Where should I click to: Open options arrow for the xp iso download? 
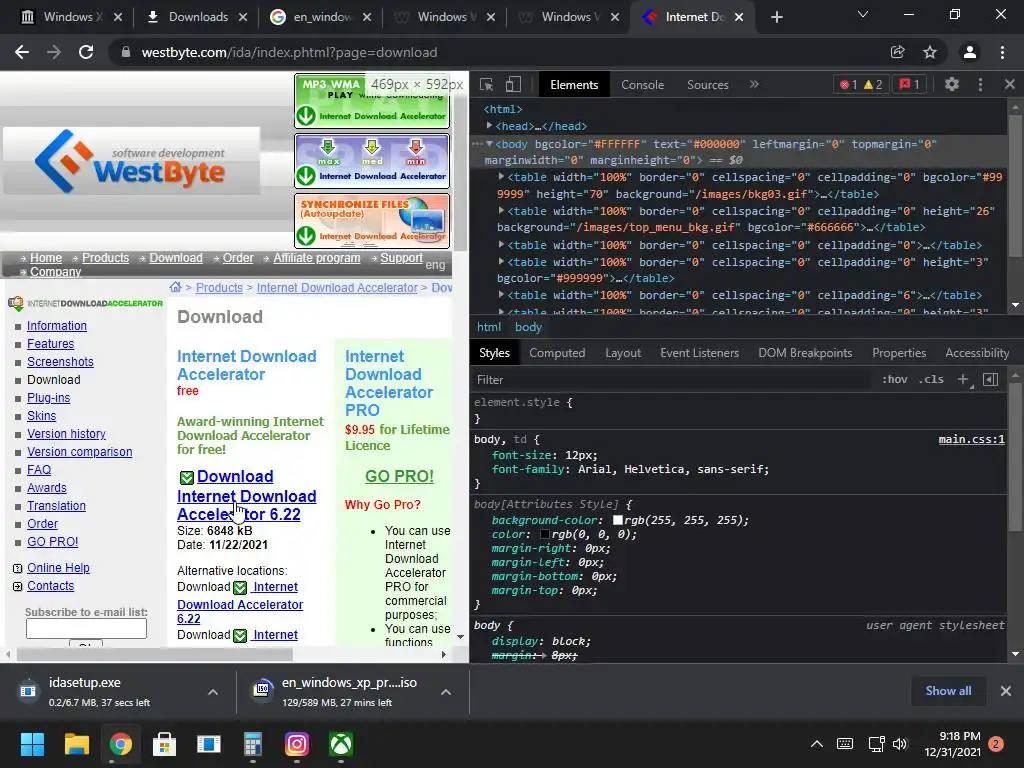point(446,692)
